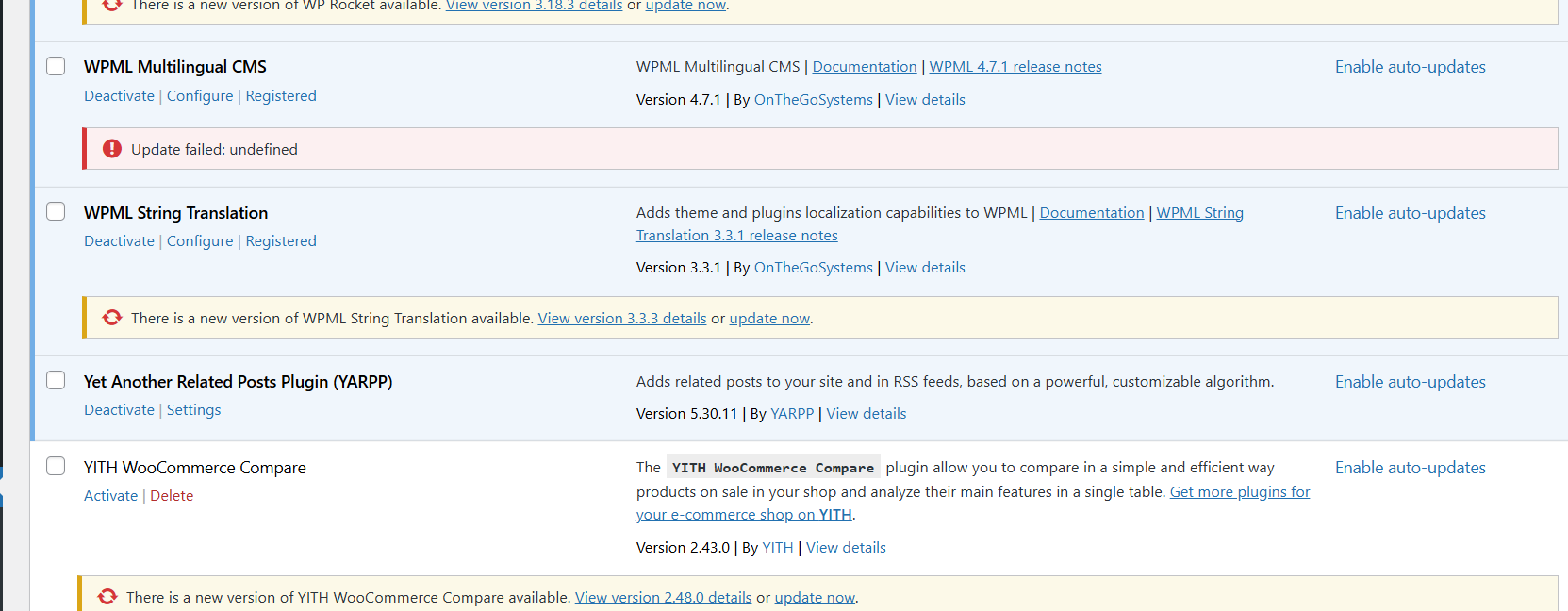Viewport: 1568px width, 611px height.
Task: Click the 'Version 5.30.11' text
Action: [x=687, y=414]
